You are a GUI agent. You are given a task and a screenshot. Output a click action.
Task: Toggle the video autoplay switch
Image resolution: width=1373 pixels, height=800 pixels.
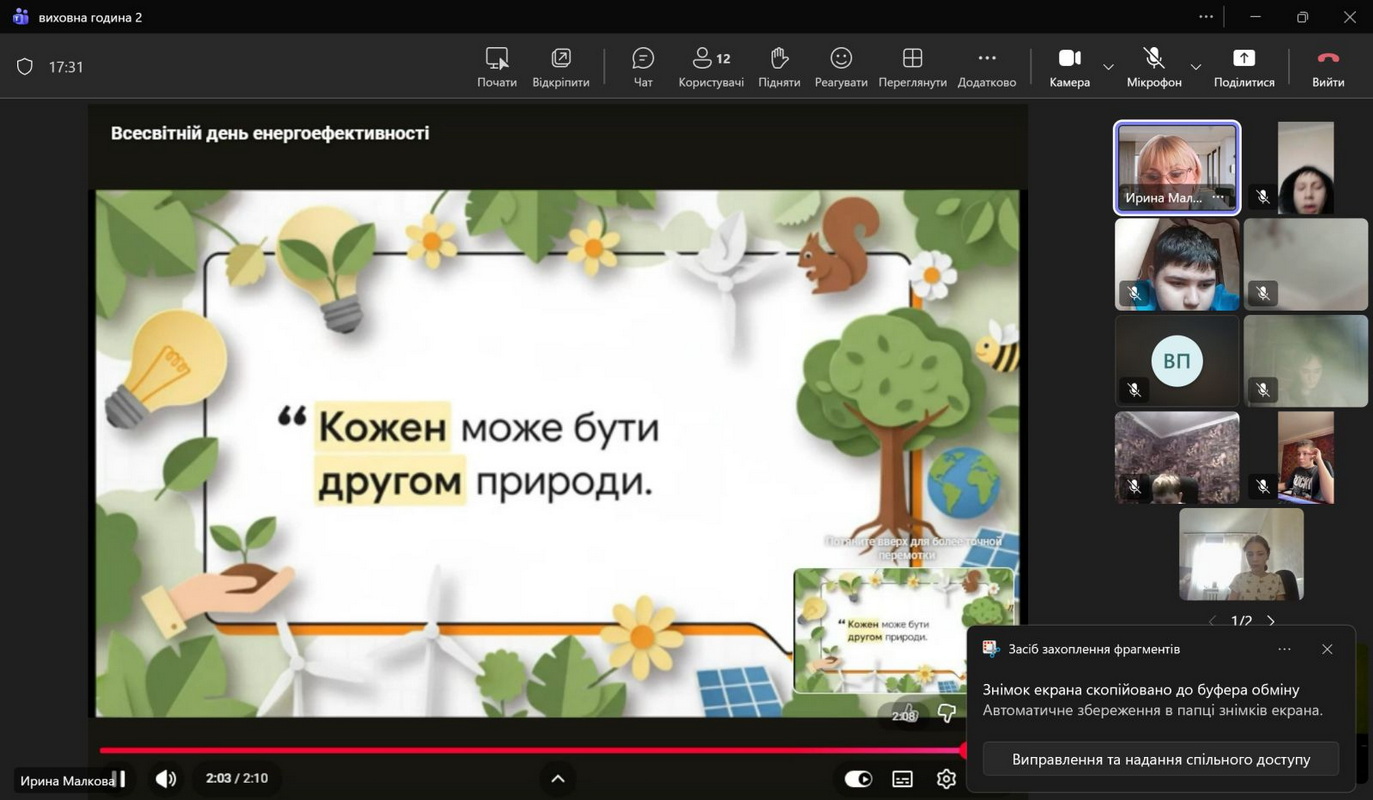click(858, 779)
